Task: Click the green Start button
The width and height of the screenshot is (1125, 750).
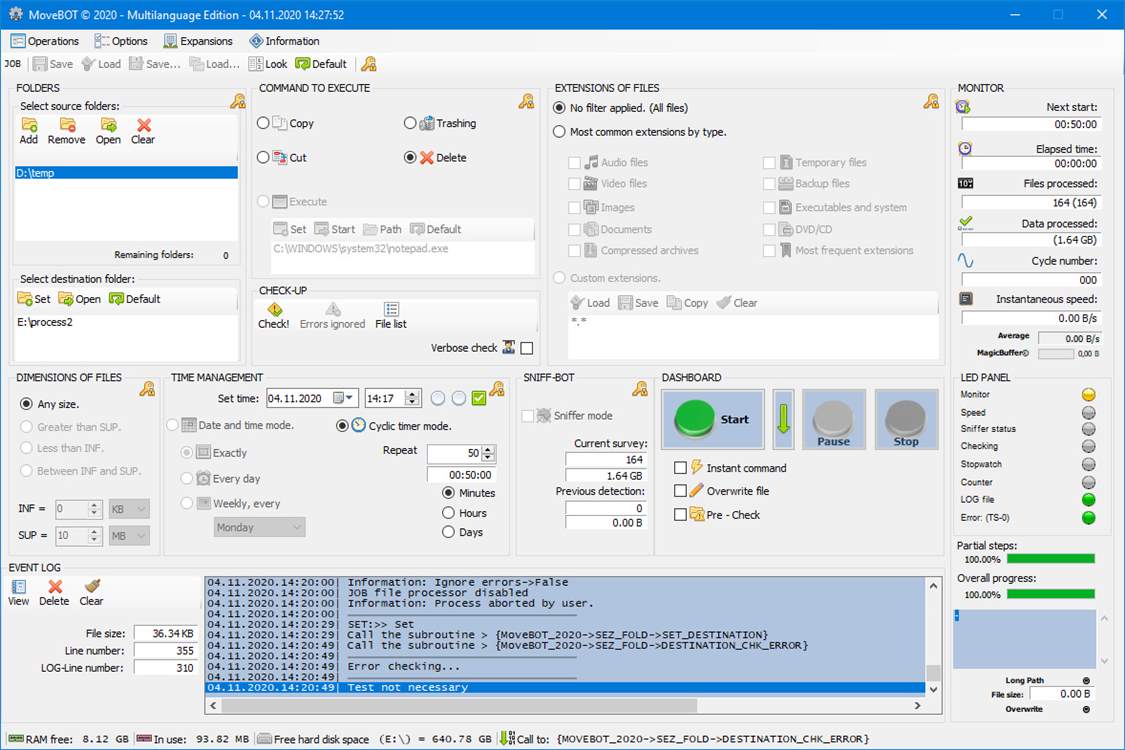Action: click(712, 419)
